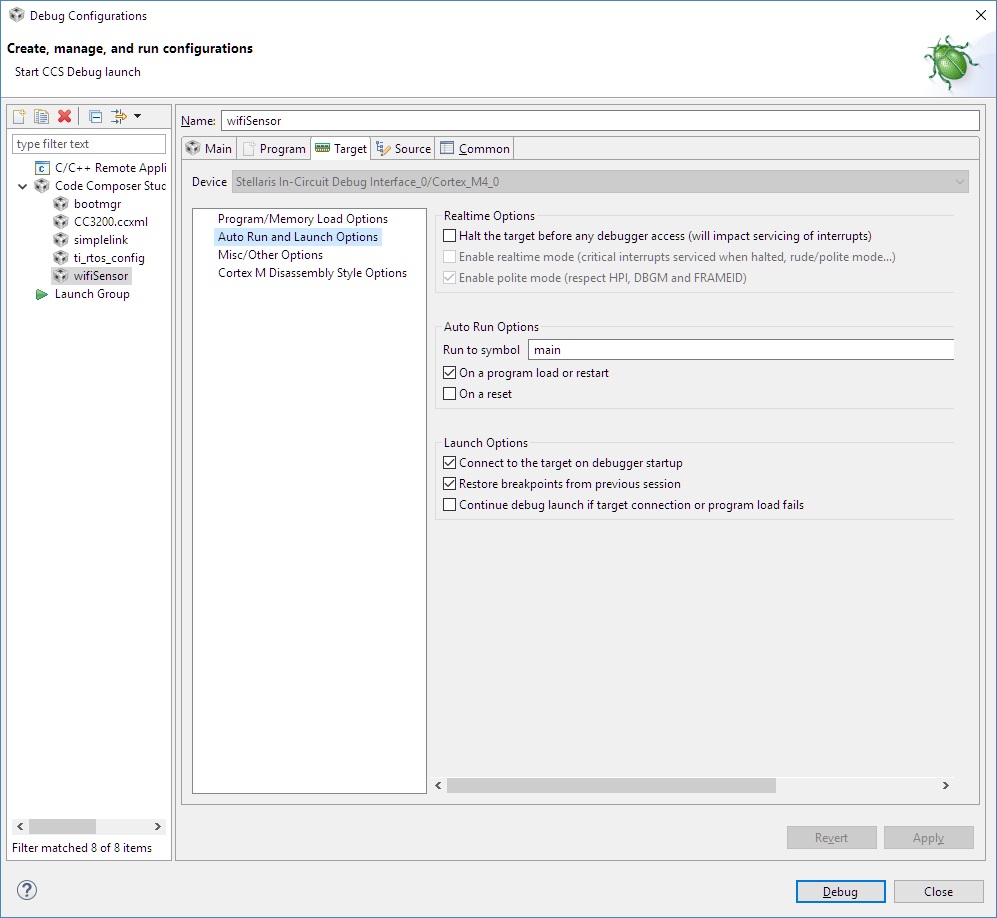Screen dimensions: 997x918
Task: Click options panel scroll left arrow
Action: [x=438, y=786]
